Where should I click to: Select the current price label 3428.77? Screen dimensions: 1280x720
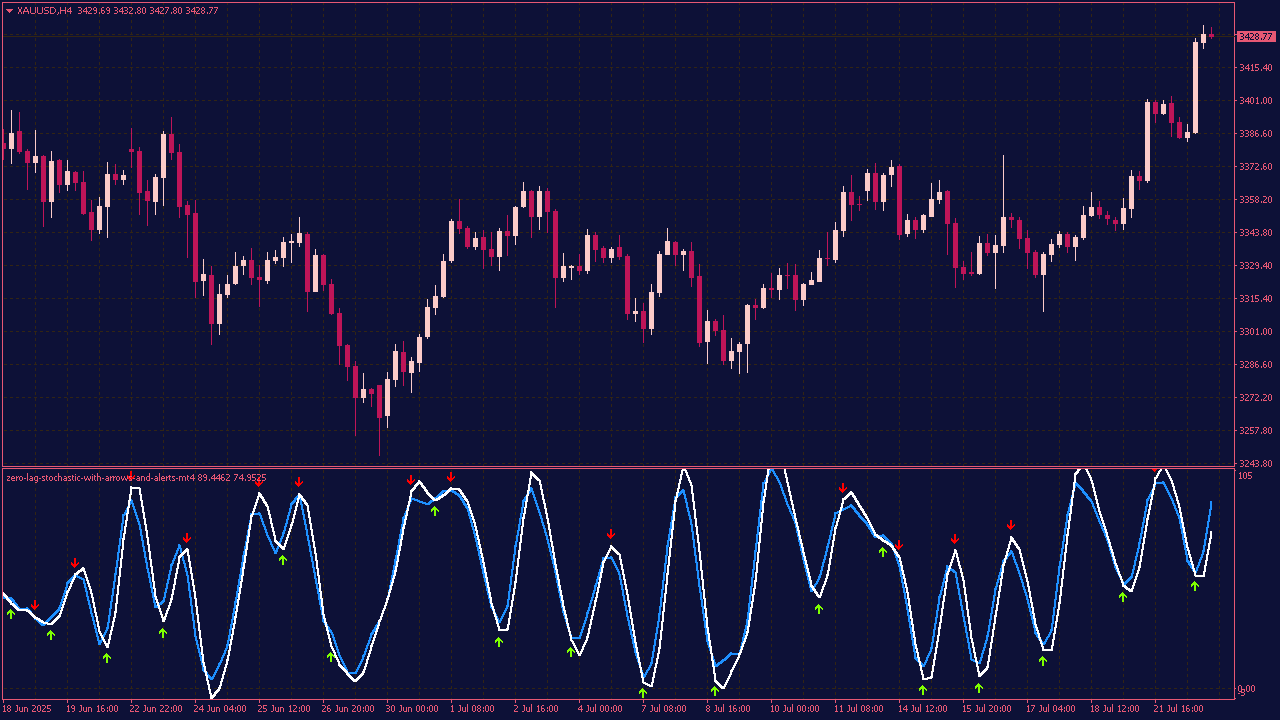tap(1255, 37)
